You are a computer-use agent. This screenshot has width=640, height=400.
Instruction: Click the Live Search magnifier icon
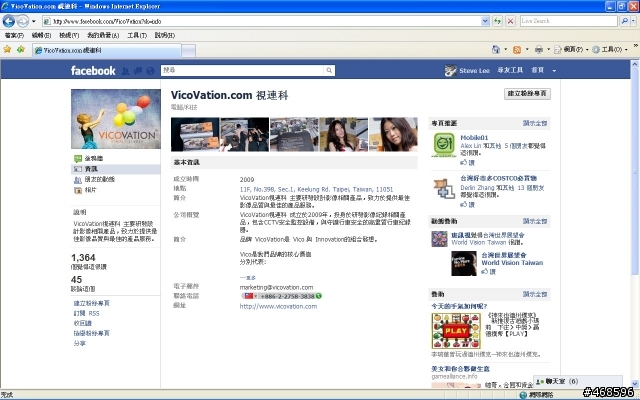[624, 21]
